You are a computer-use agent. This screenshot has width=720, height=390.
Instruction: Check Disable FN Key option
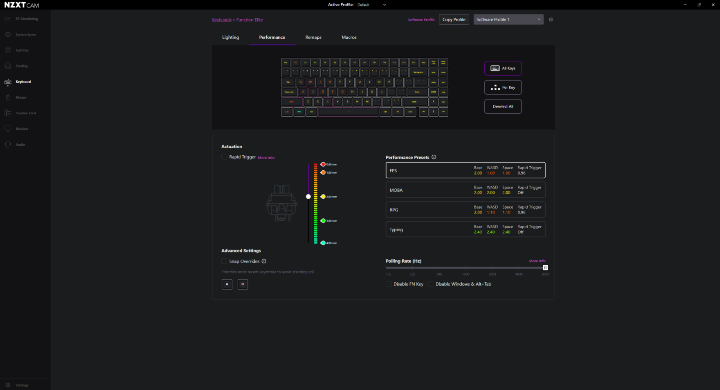pyautogui.click(x=388, y=284)
